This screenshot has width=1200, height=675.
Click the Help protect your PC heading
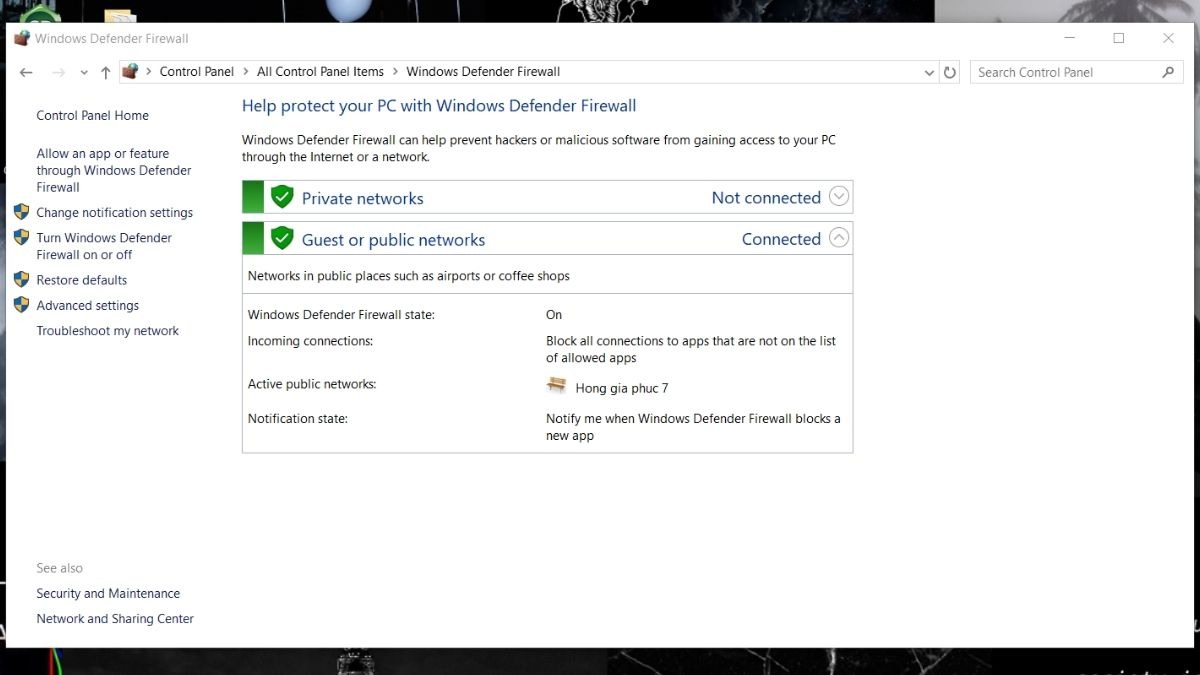tap(439, 106)
